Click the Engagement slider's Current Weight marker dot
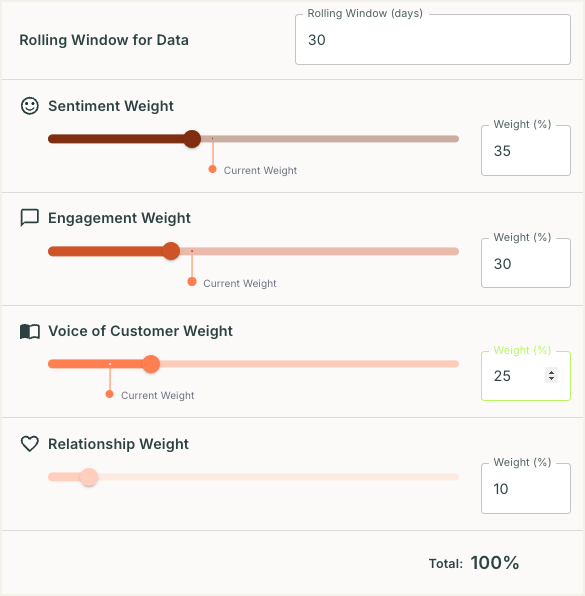Image resolution: width=585 pixels, height=596 pixels. [192, 282]
